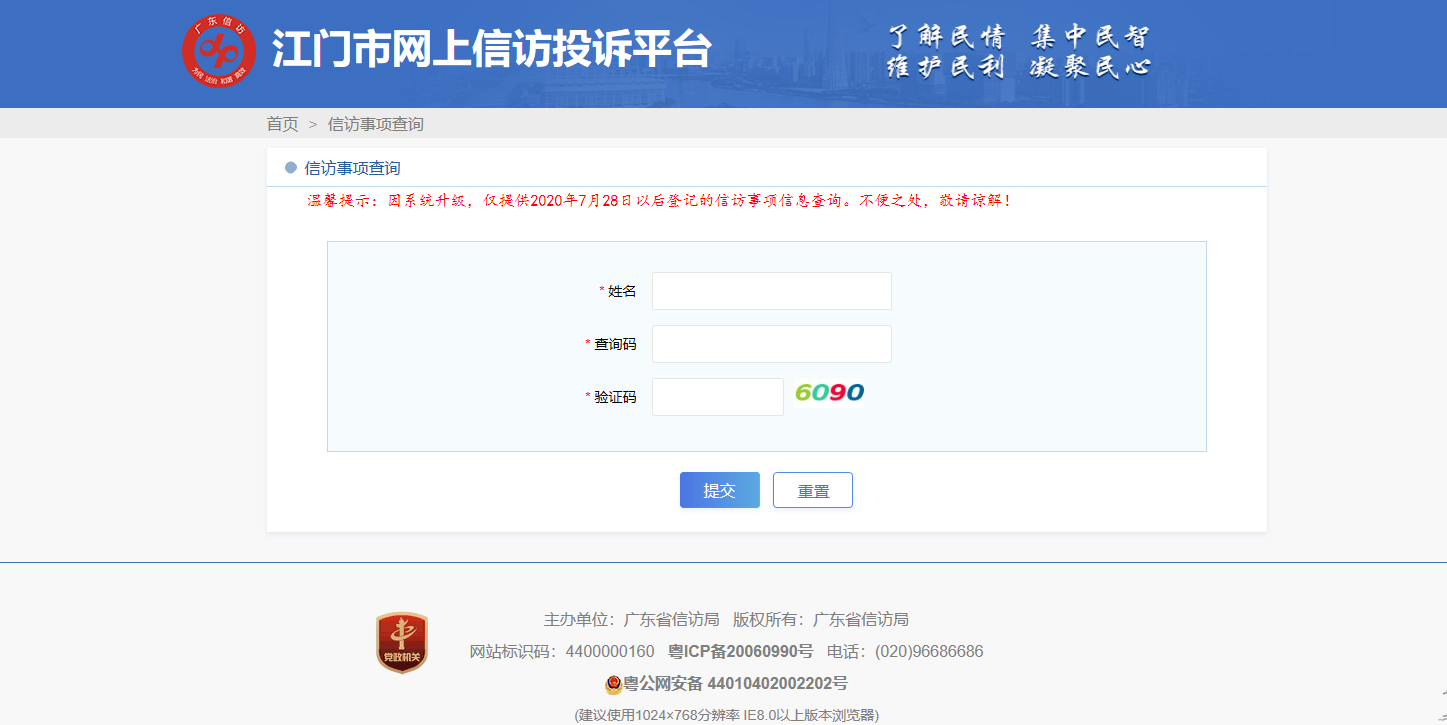Click the phone number (020)96686686
This screenshot has width=1447, height=725.
929,652
